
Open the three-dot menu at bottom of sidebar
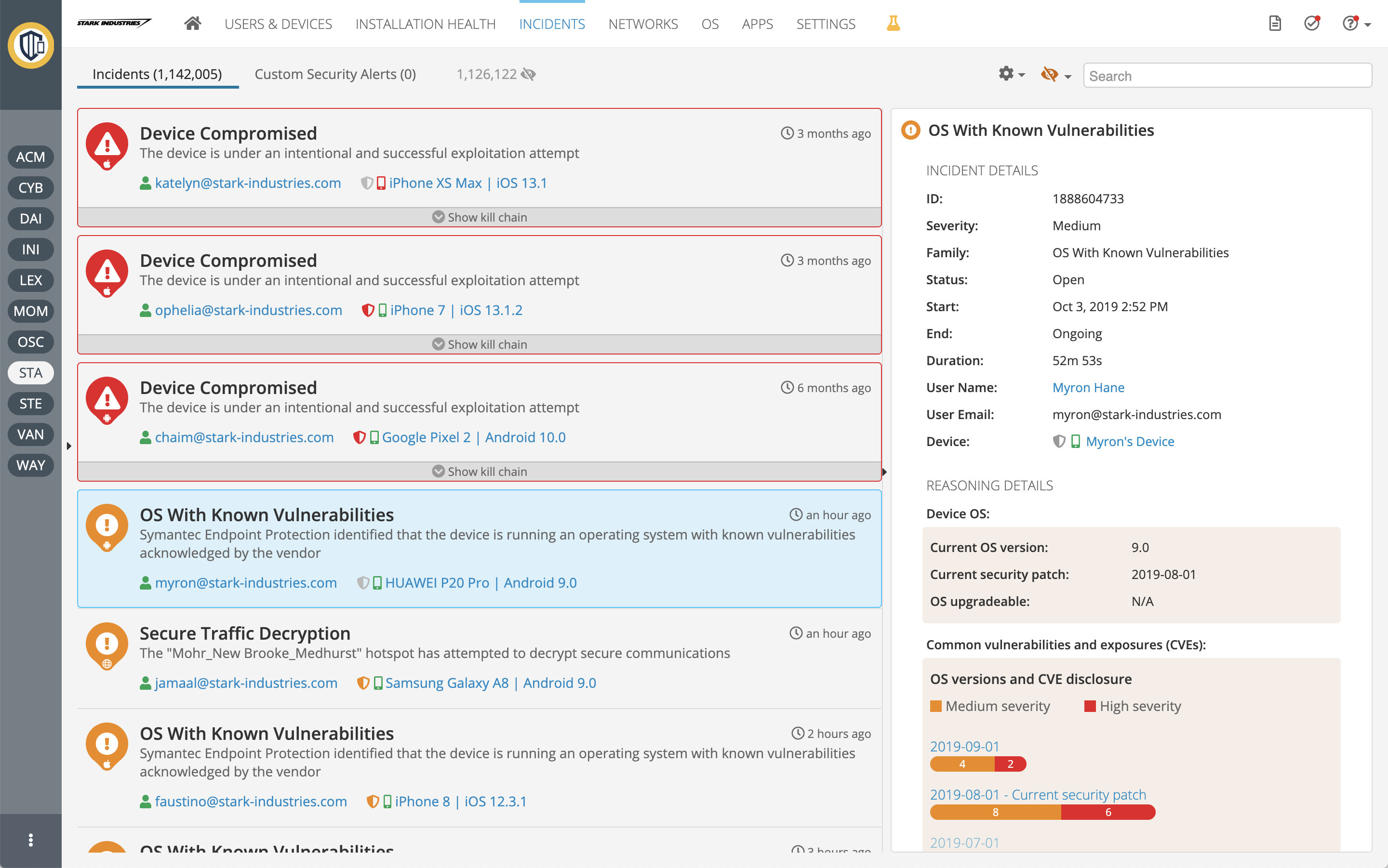tap(30, 840)
